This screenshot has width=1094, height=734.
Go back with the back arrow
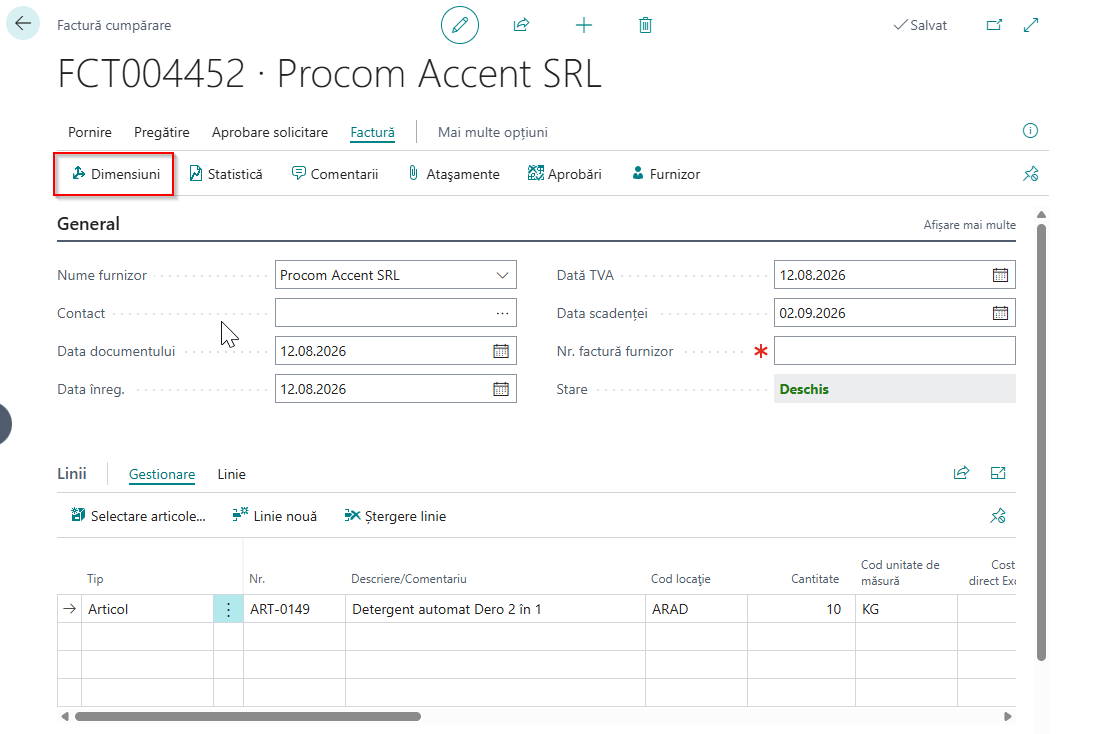click(x=23, y=24)
